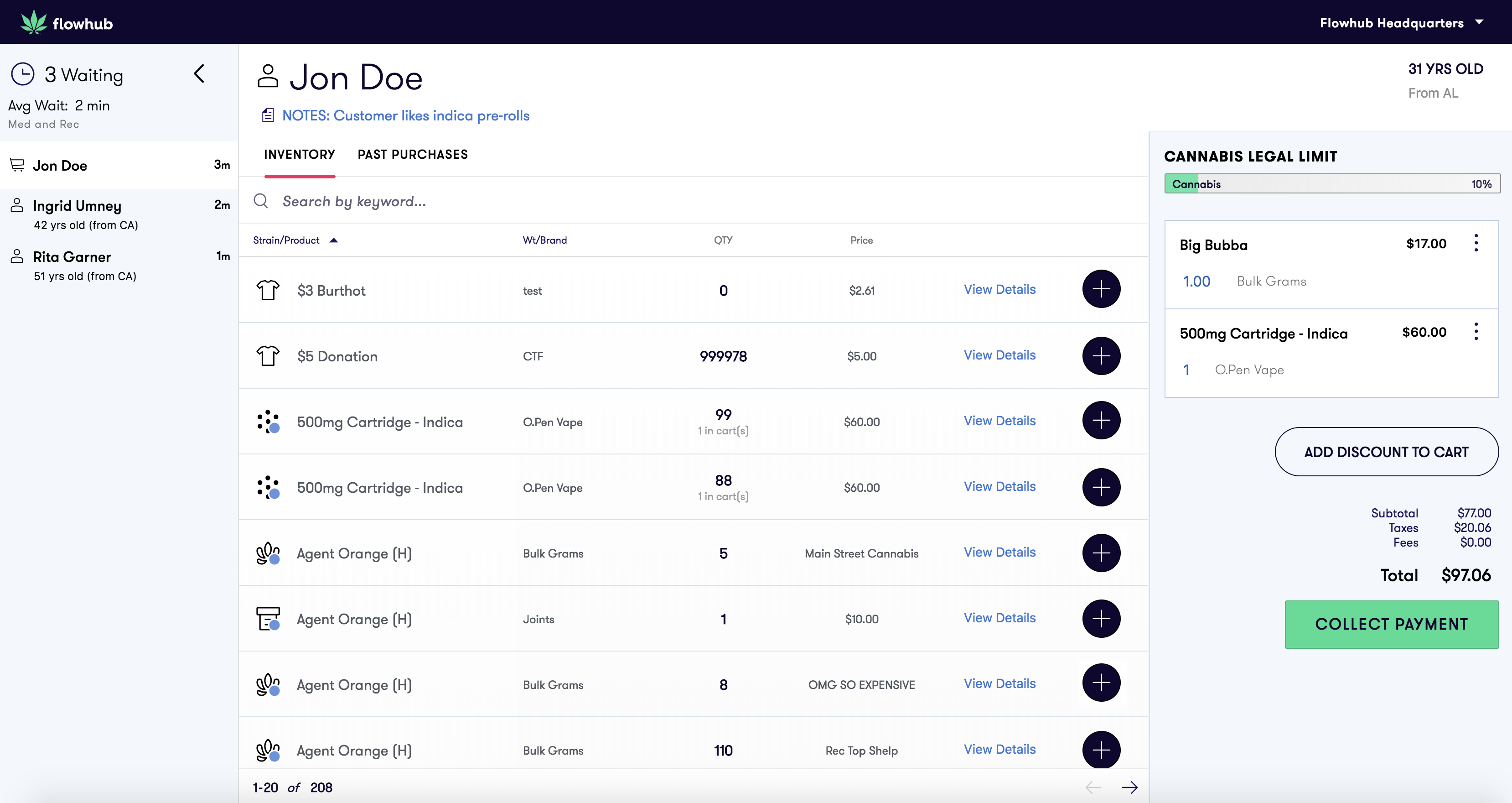1512x803 pixels.
Task: Click the shirt icon for $3 Burthot
Action: 268,290
